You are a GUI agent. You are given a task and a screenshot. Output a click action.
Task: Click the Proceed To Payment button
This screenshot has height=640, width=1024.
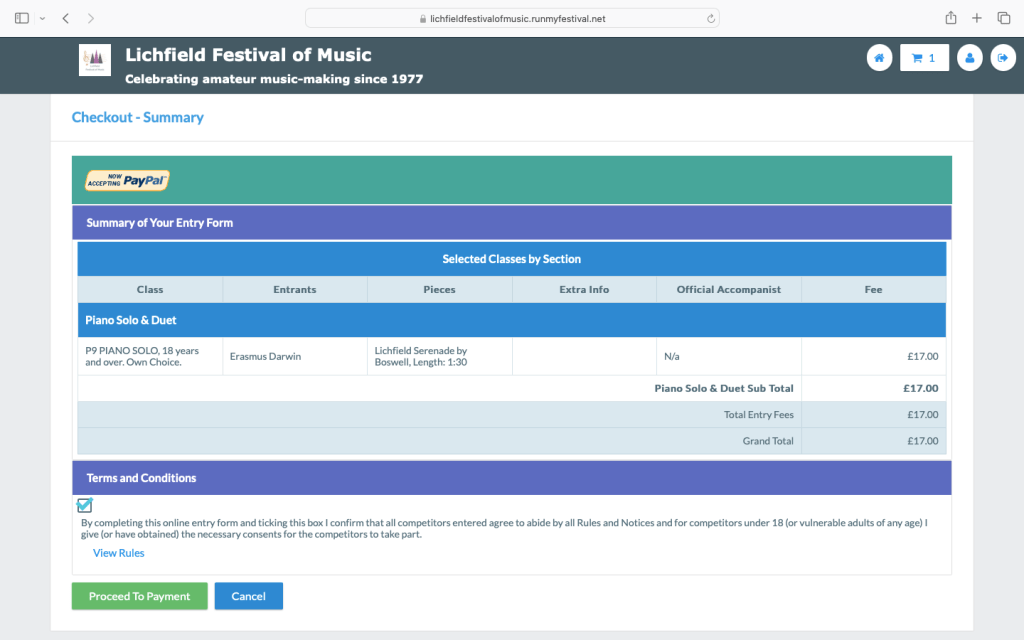click(x=139, y=596)
